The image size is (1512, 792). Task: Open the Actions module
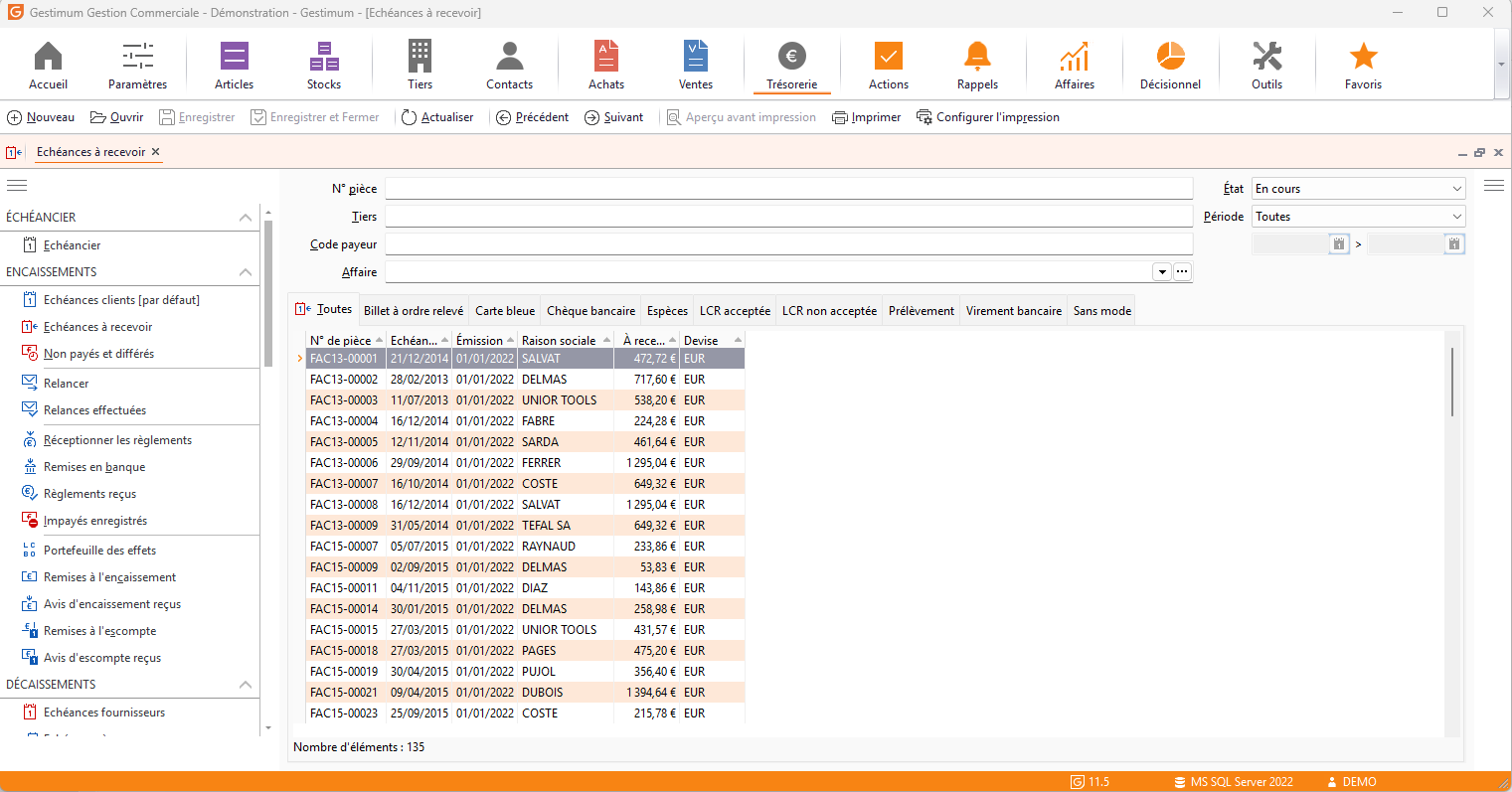[x=889, y=66]
